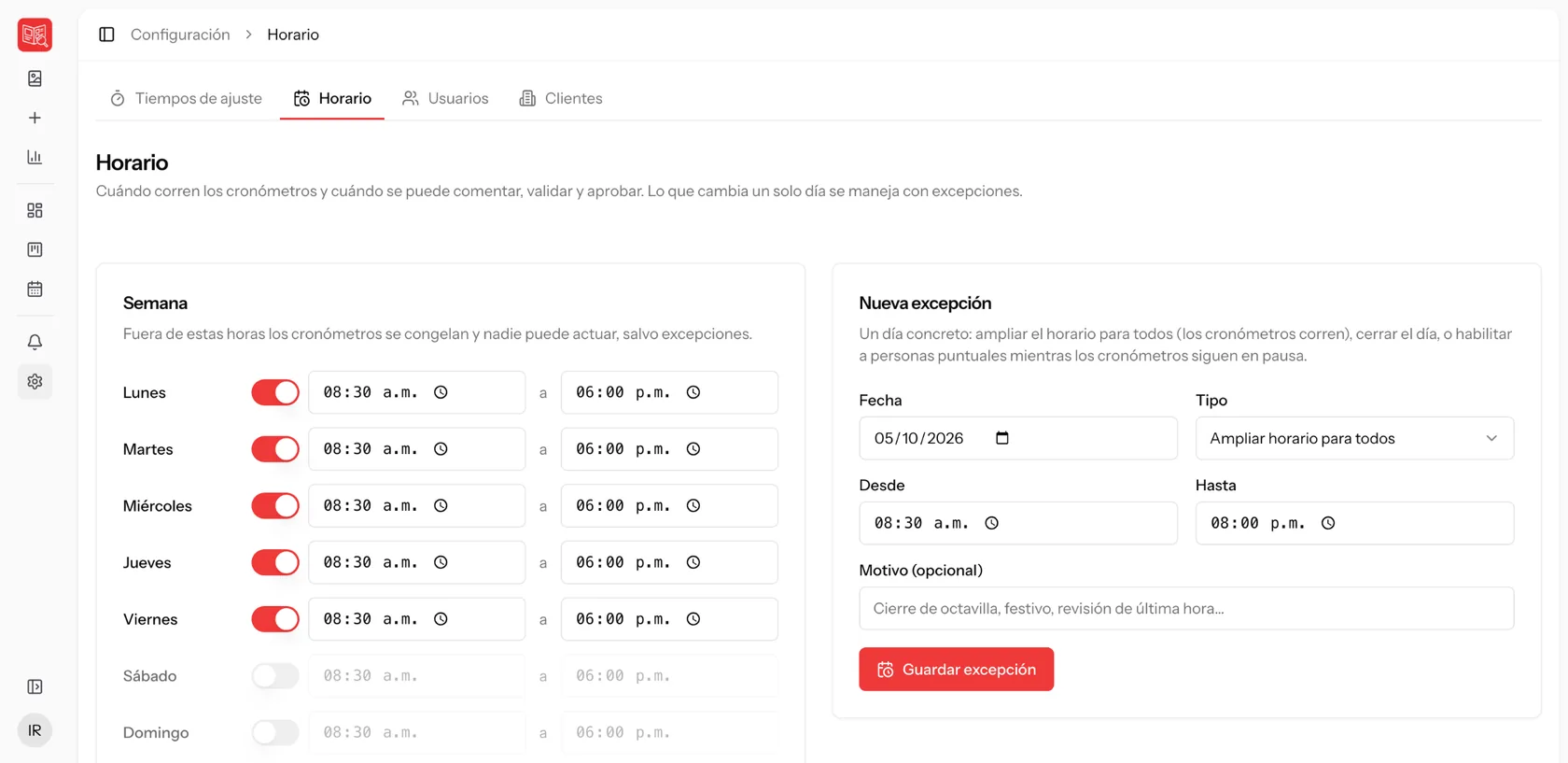The image size is (1568, 763).
Task: Open clock picker in Hasta field
Action: click(x=1328, y=523)
